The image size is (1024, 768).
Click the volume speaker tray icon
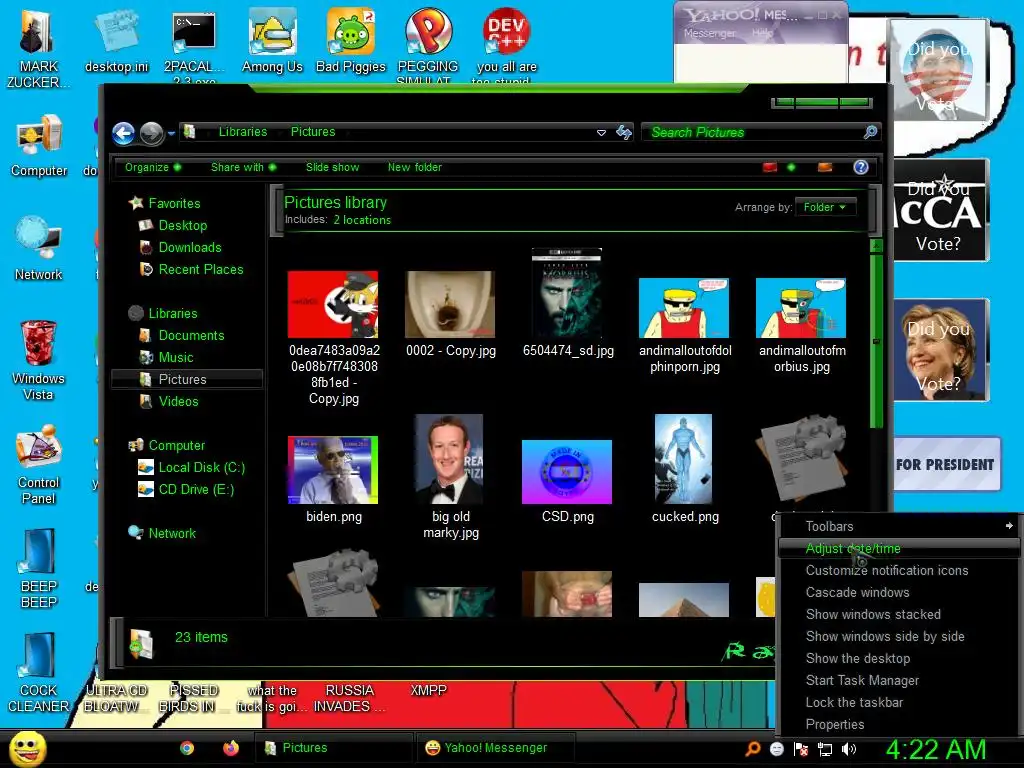[x=849, y=749]
